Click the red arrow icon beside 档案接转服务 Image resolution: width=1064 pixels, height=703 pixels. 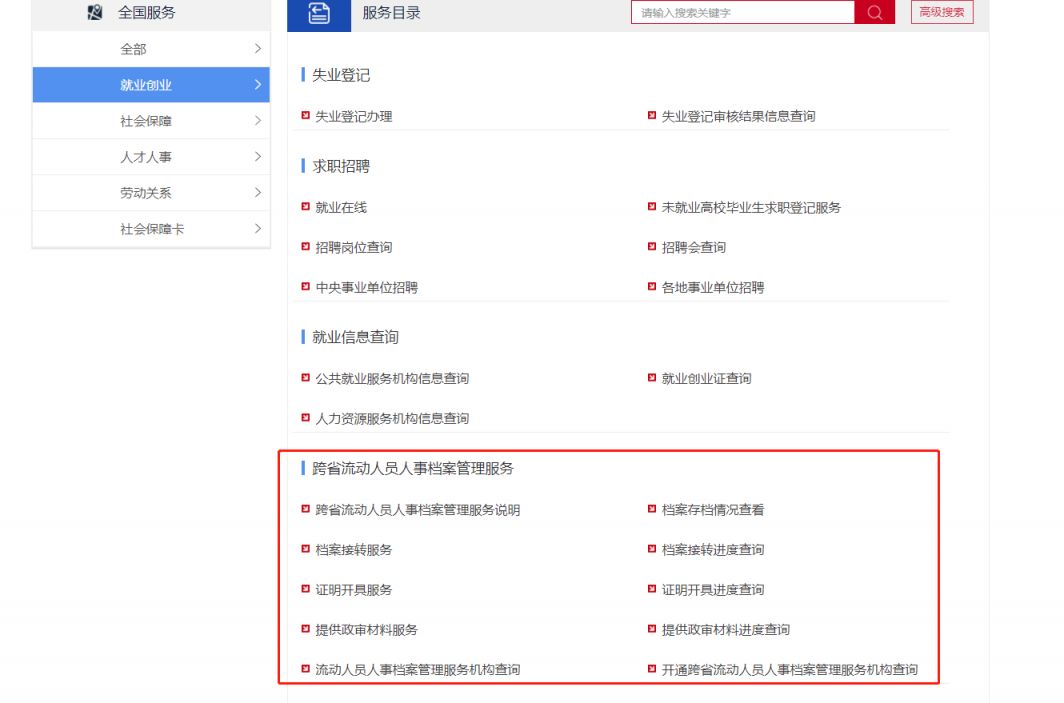pyautogui.click(x=306, y=549)
